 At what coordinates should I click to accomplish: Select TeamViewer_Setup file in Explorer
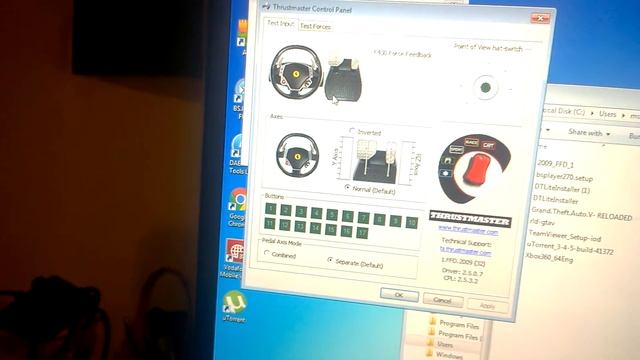pyautogui.click(x=565, y=235)
